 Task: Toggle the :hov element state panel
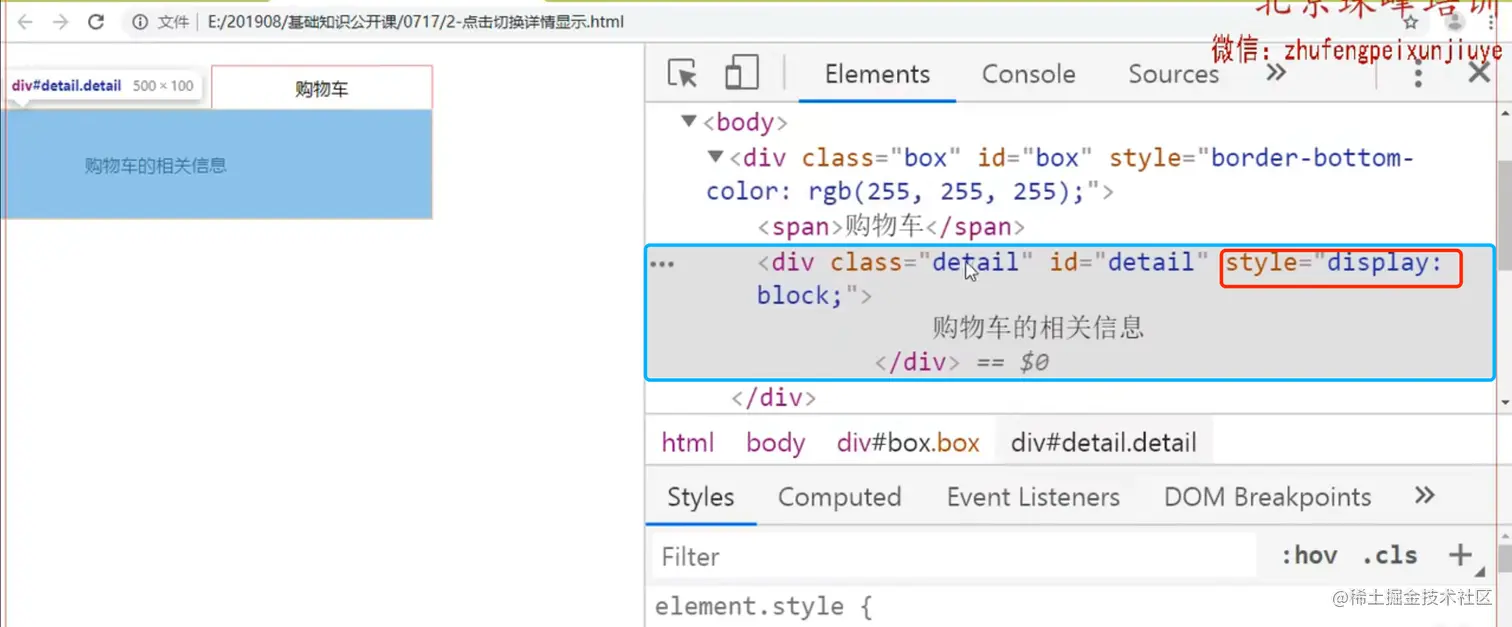pyautogui.click(x=1309, y=556)
